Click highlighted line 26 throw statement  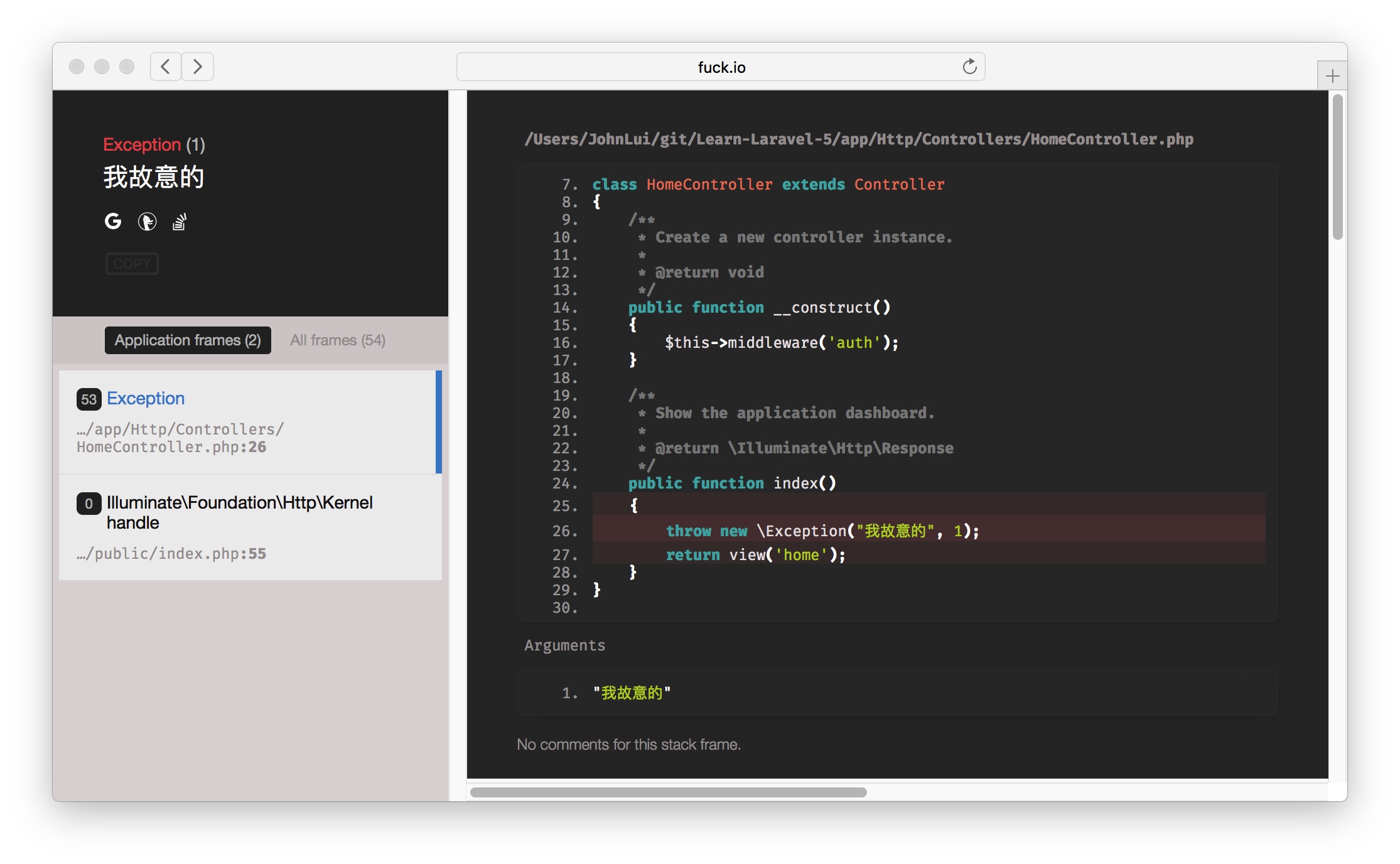pos(821,531)
